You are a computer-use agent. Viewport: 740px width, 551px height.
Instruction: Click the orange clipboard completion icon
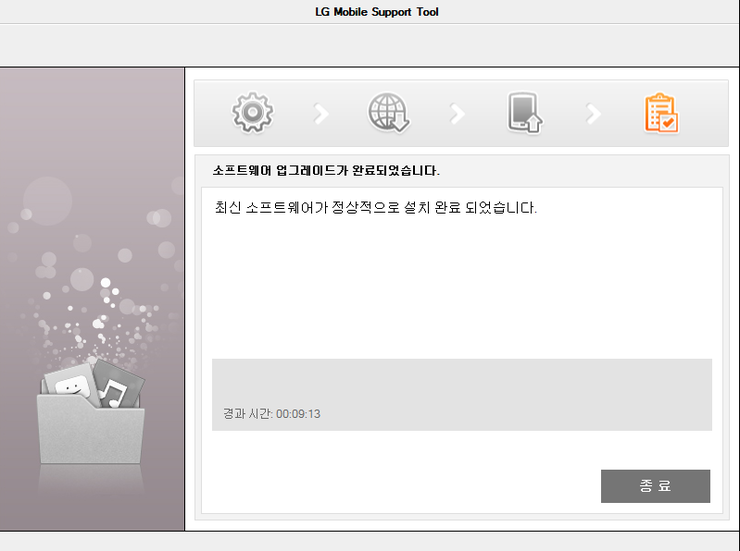pos(661,113)
